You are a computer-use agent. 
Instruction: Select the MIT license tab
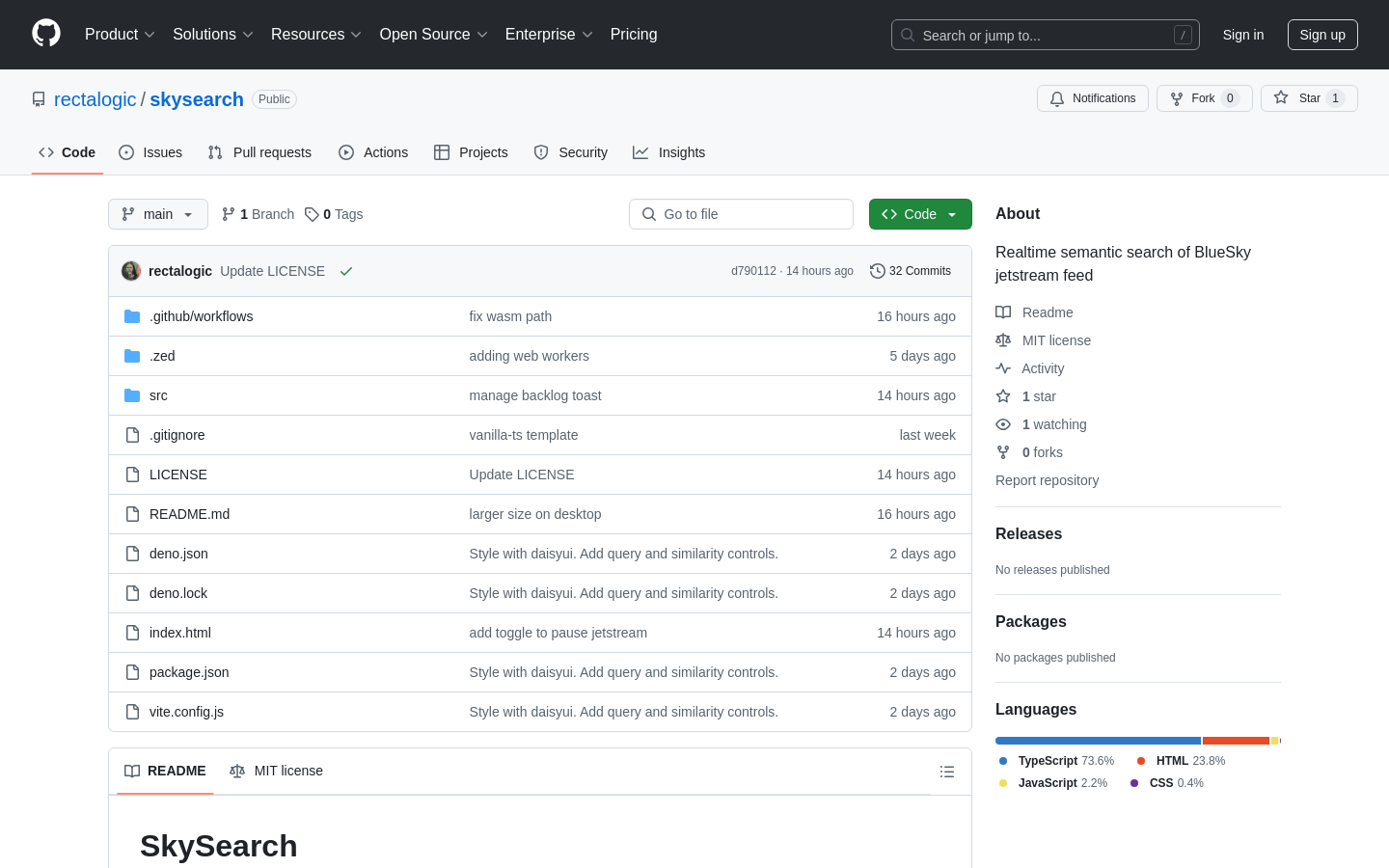pyautogui.click(x=276, y=771)
